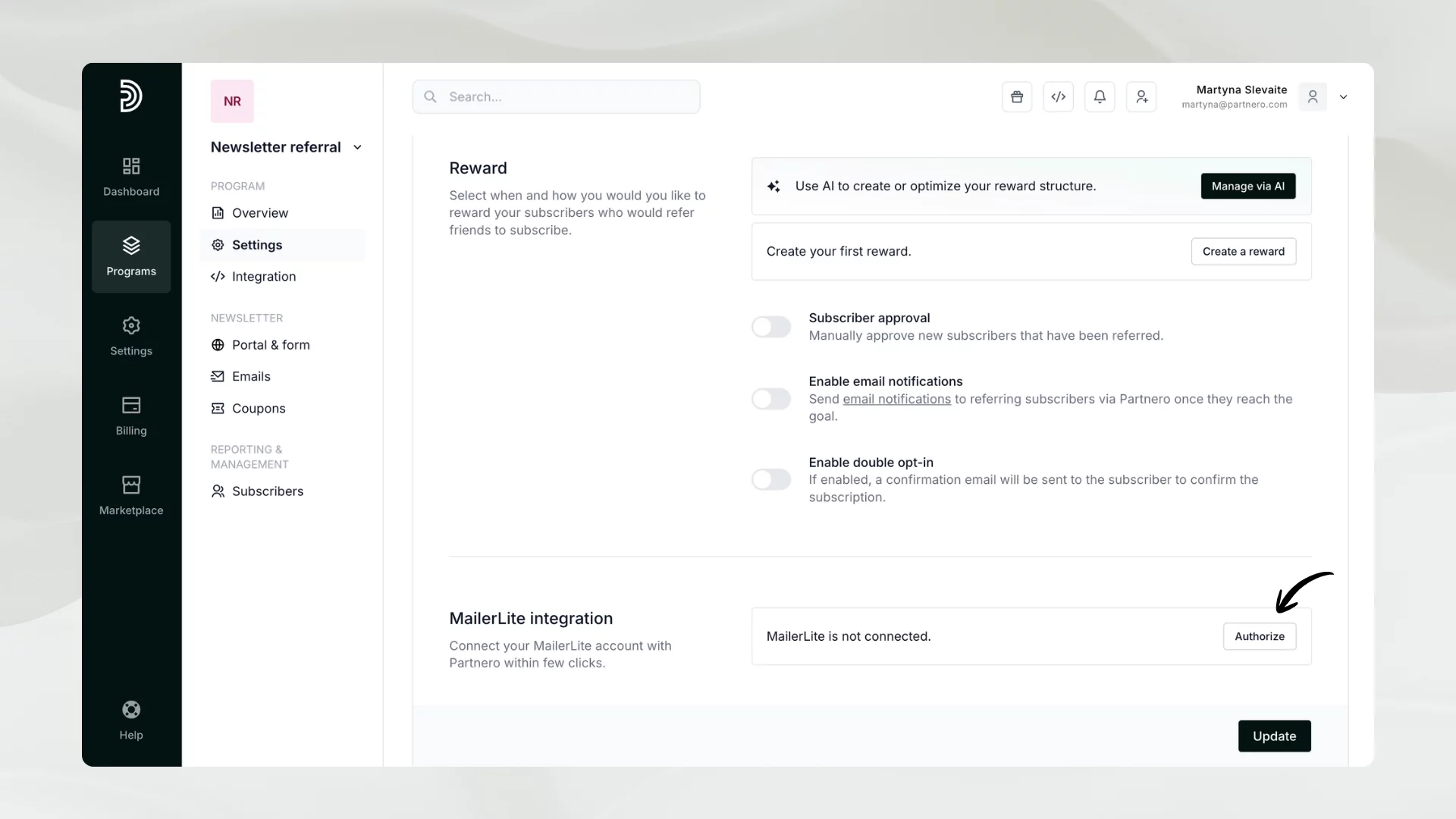
Task: Select Programs in the left sidebar
Action: pyautogui.click(x=130, y=256)
